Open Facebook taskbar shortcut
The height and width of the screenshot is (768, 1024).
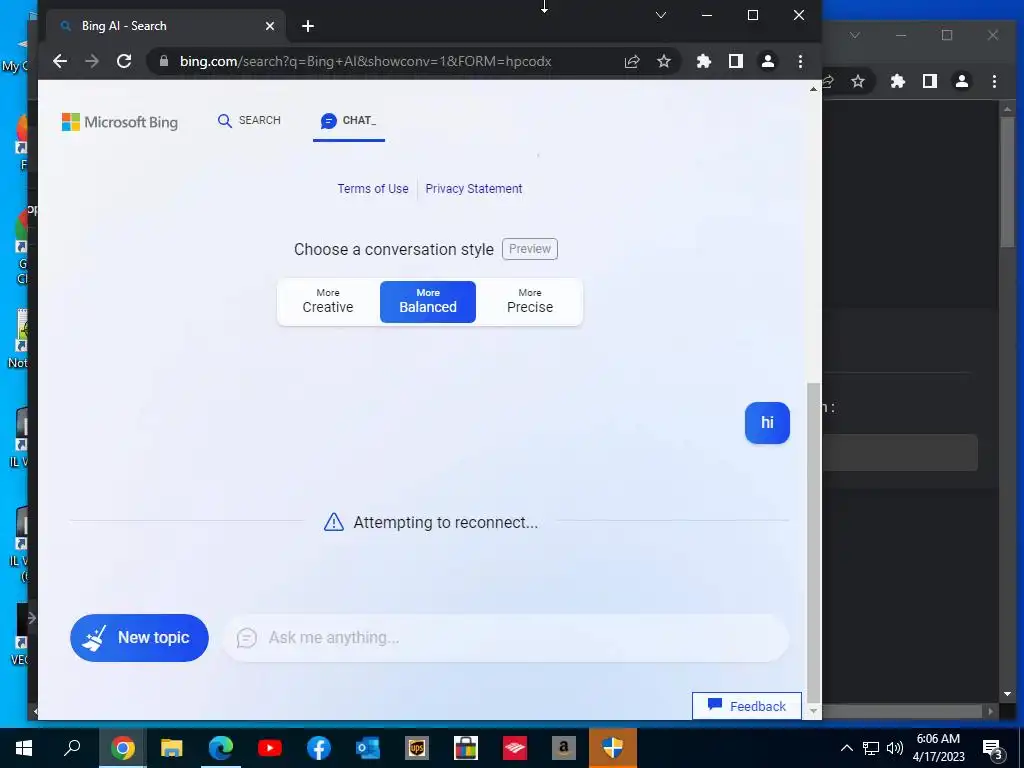click(319, 748)
